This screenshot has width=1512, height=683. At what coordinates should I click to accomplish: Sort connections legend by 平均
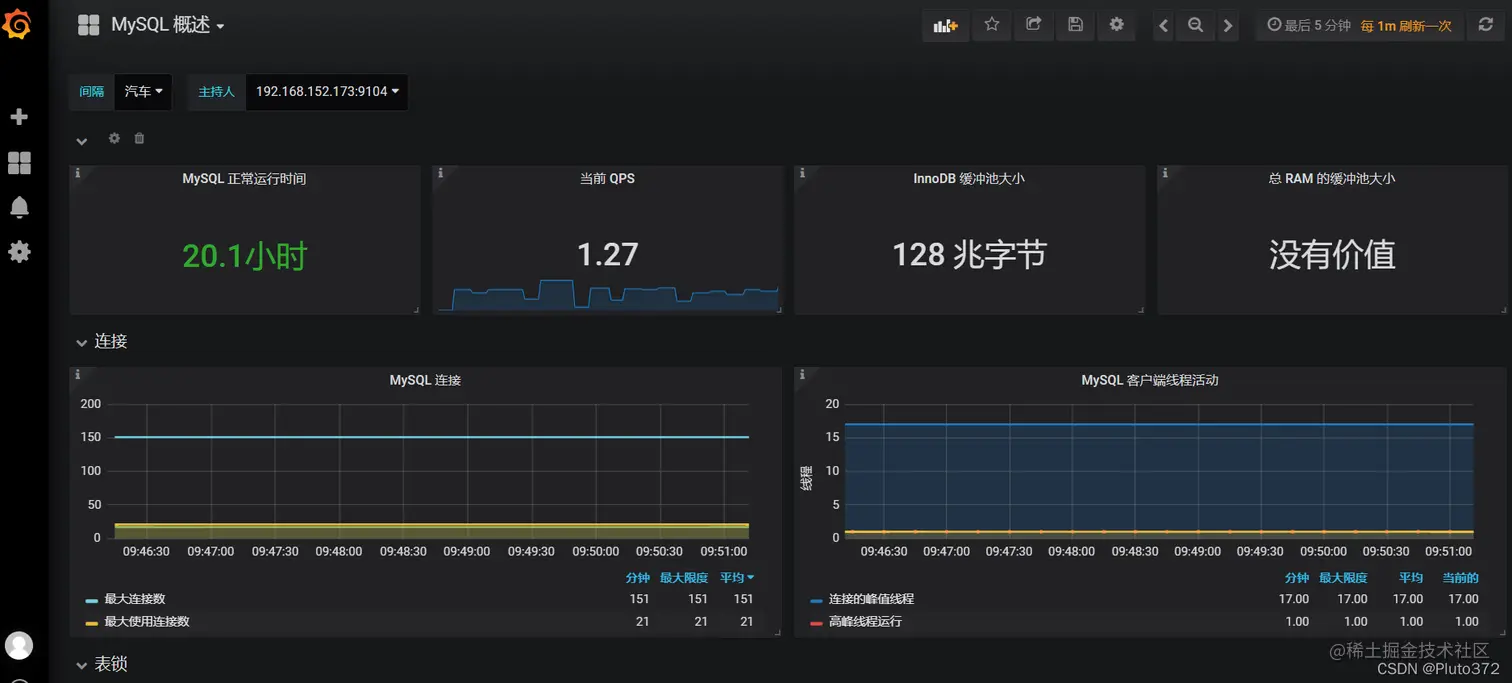(x=737, y=578)
